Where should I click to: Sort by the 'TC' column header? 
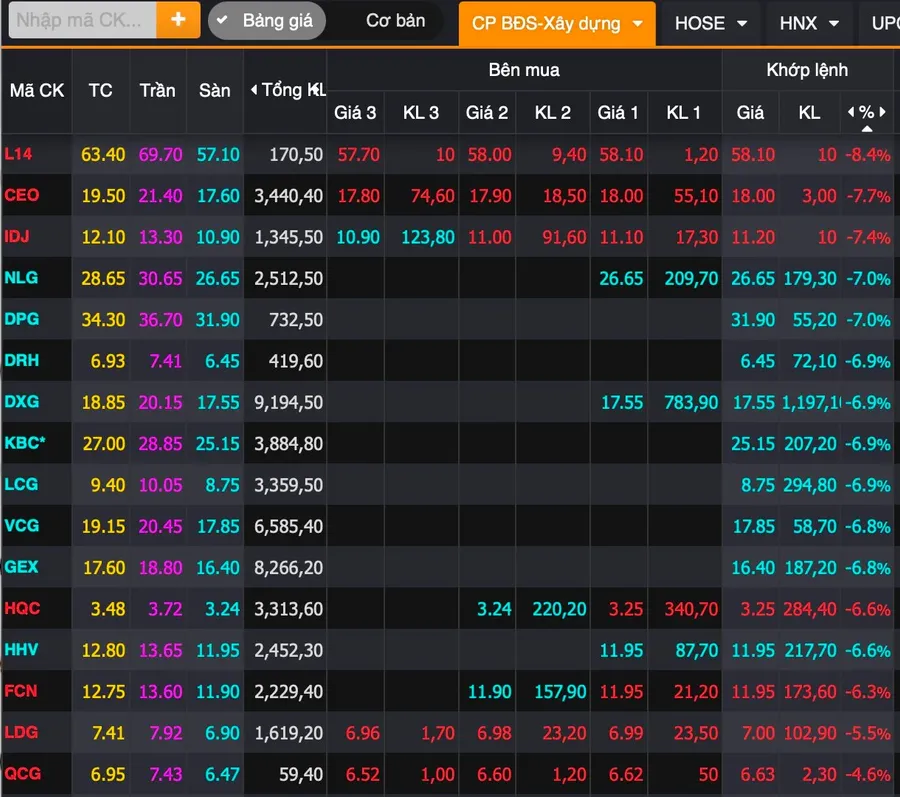(100, 90)
